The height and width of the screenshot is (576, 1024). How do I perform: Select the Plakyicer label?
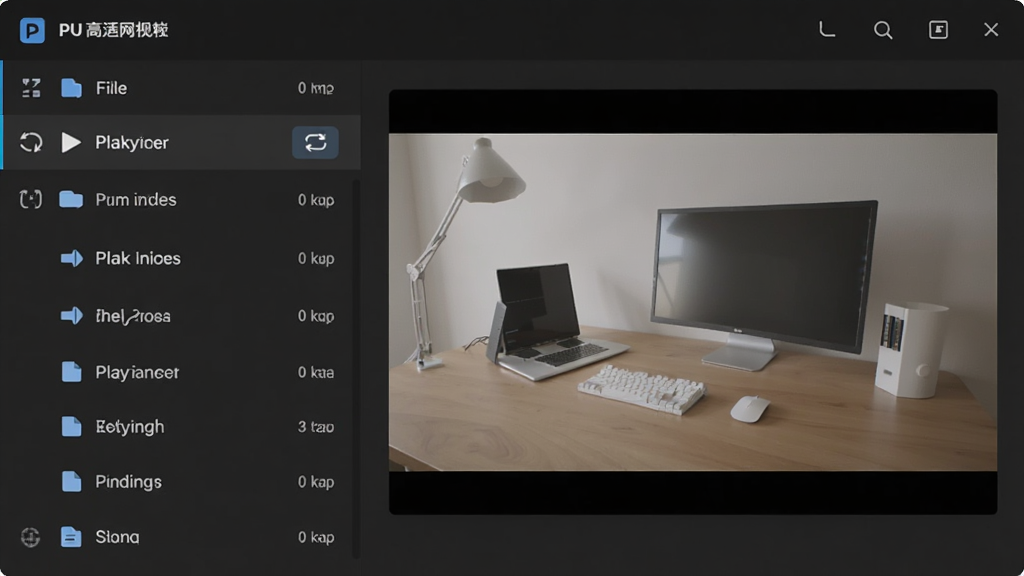coord(132,142)
